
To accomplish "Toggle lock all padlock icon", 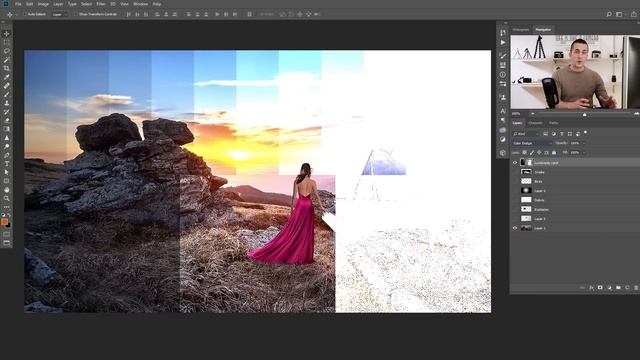I will (554, 153).
